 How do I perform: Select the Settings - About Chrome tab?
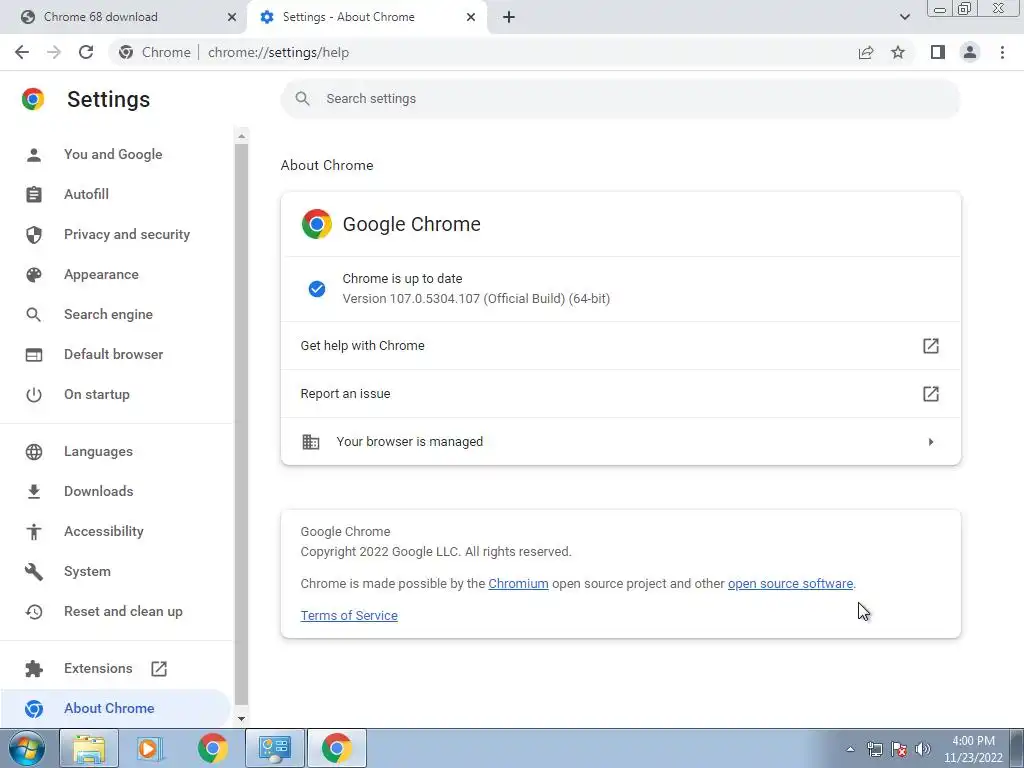point(366,17)
